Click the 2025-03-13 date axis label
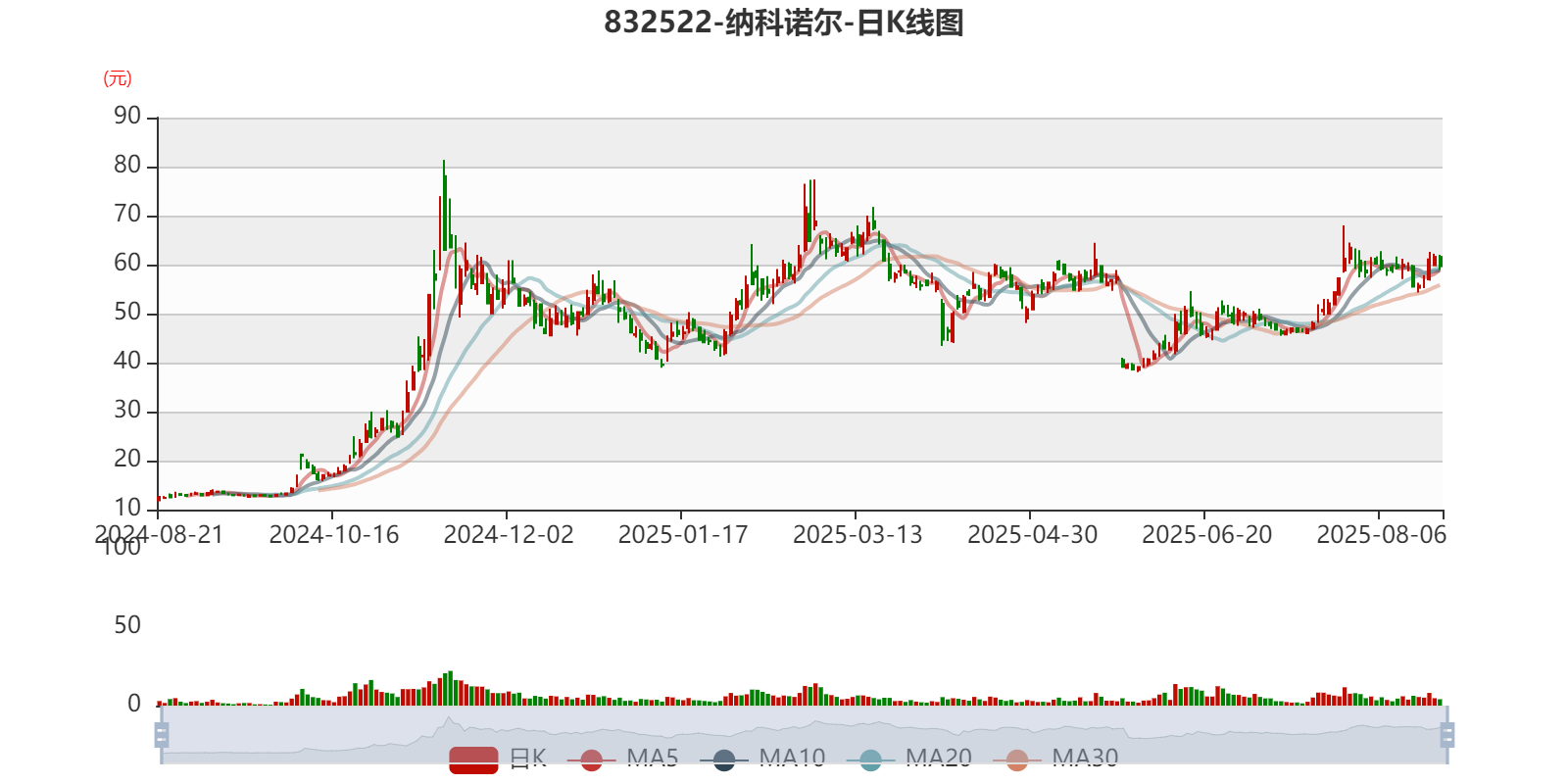1568x784 pixels. (857, 535)
